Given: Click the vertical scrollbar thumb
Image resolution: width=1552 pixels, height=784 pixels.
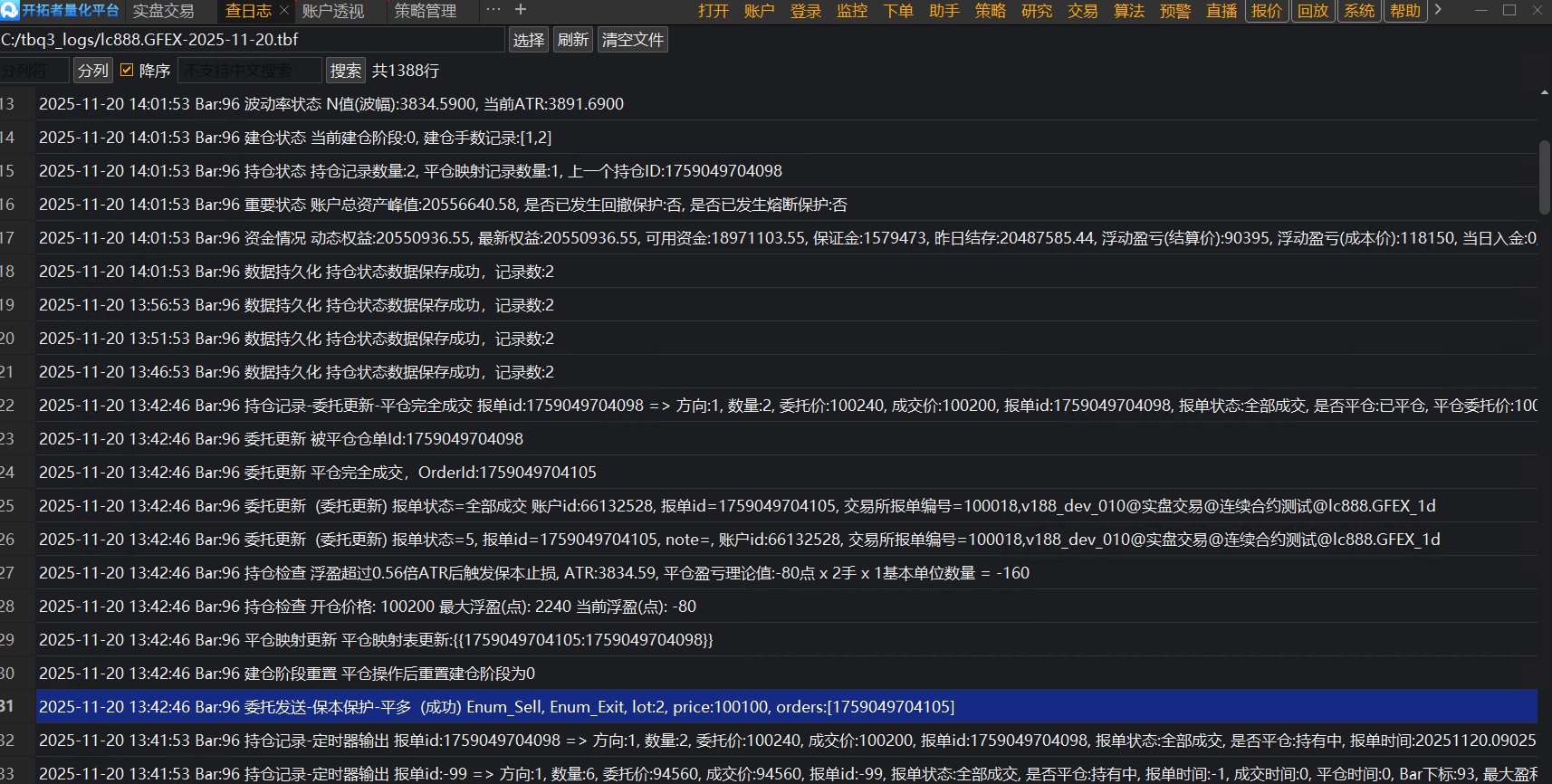Looking at the screenshot, I should (x=1544, y=177).
